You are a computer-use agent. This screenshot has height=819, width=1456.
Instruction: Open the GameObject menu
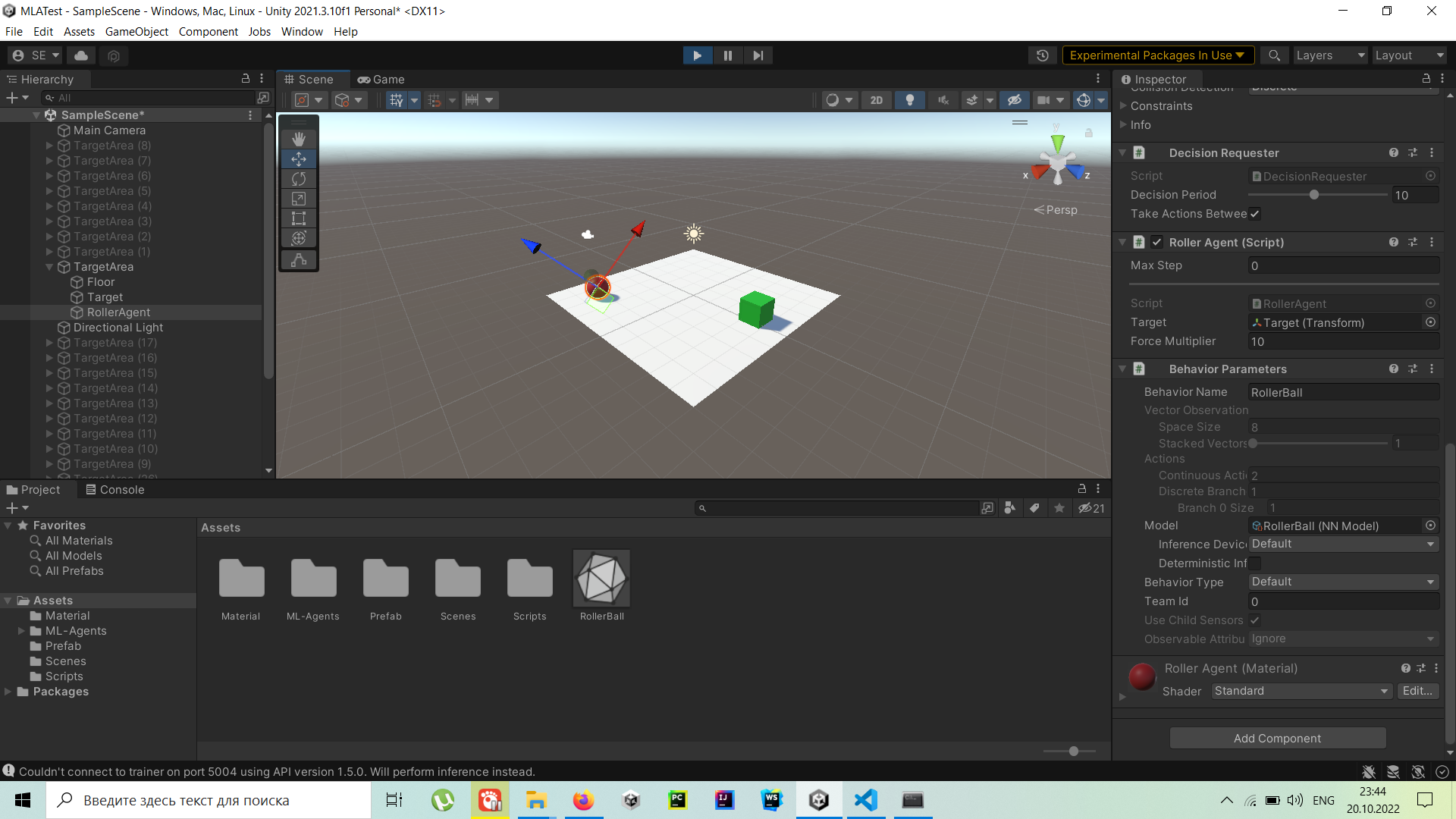pos(136,31)
